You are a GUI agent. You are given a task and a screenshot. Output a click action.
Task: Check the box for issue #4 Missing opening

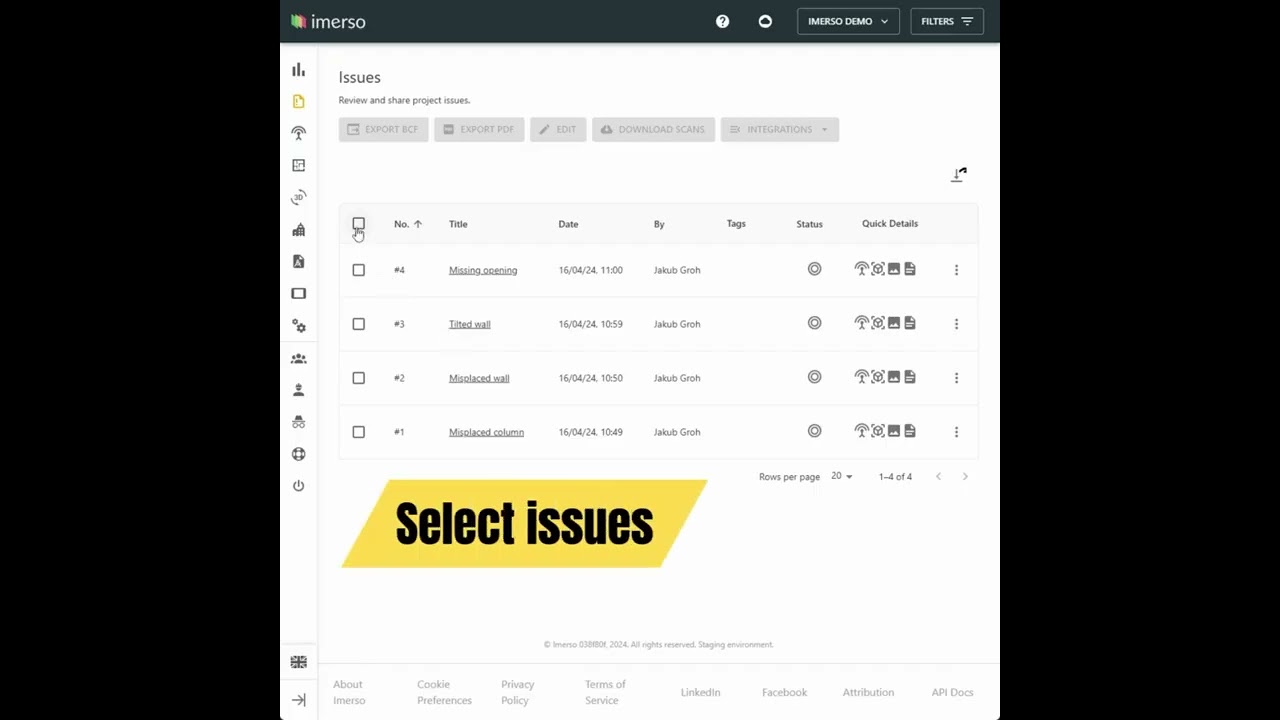pos(358,270)
